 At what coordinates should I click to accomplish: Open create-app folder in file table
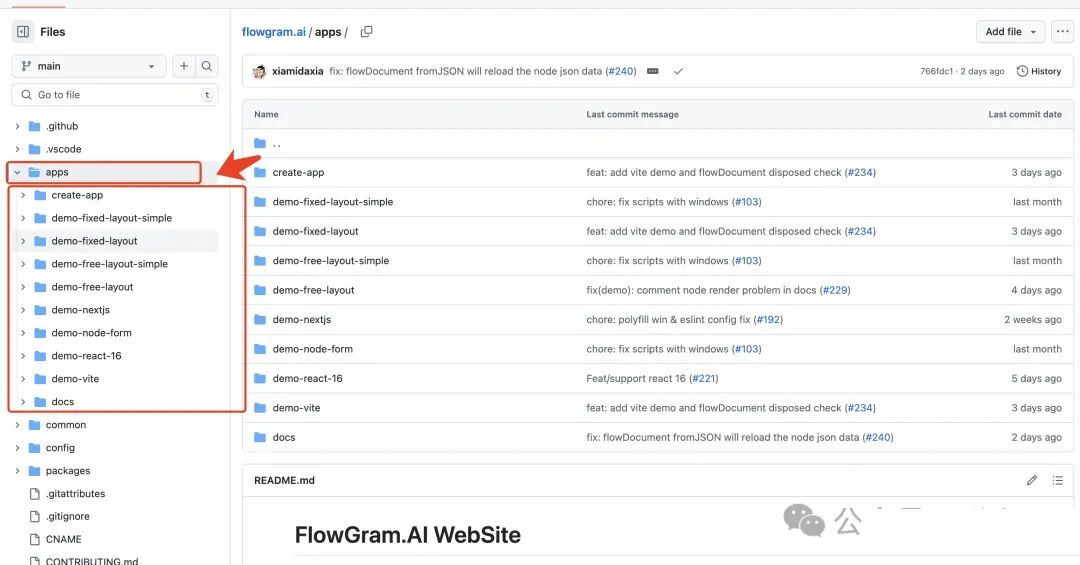pos(298,172)
